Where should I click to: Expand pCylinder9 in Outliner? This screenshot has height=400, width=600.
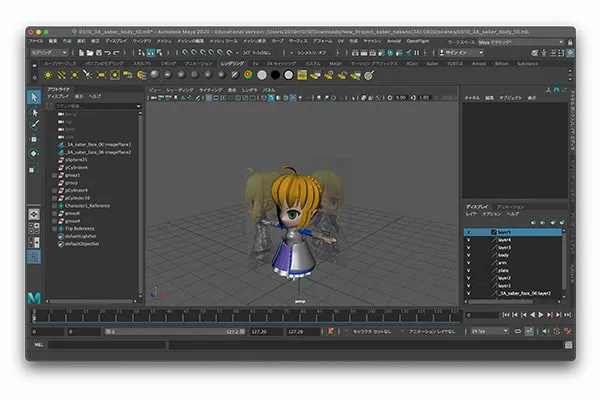coord(54,191)
